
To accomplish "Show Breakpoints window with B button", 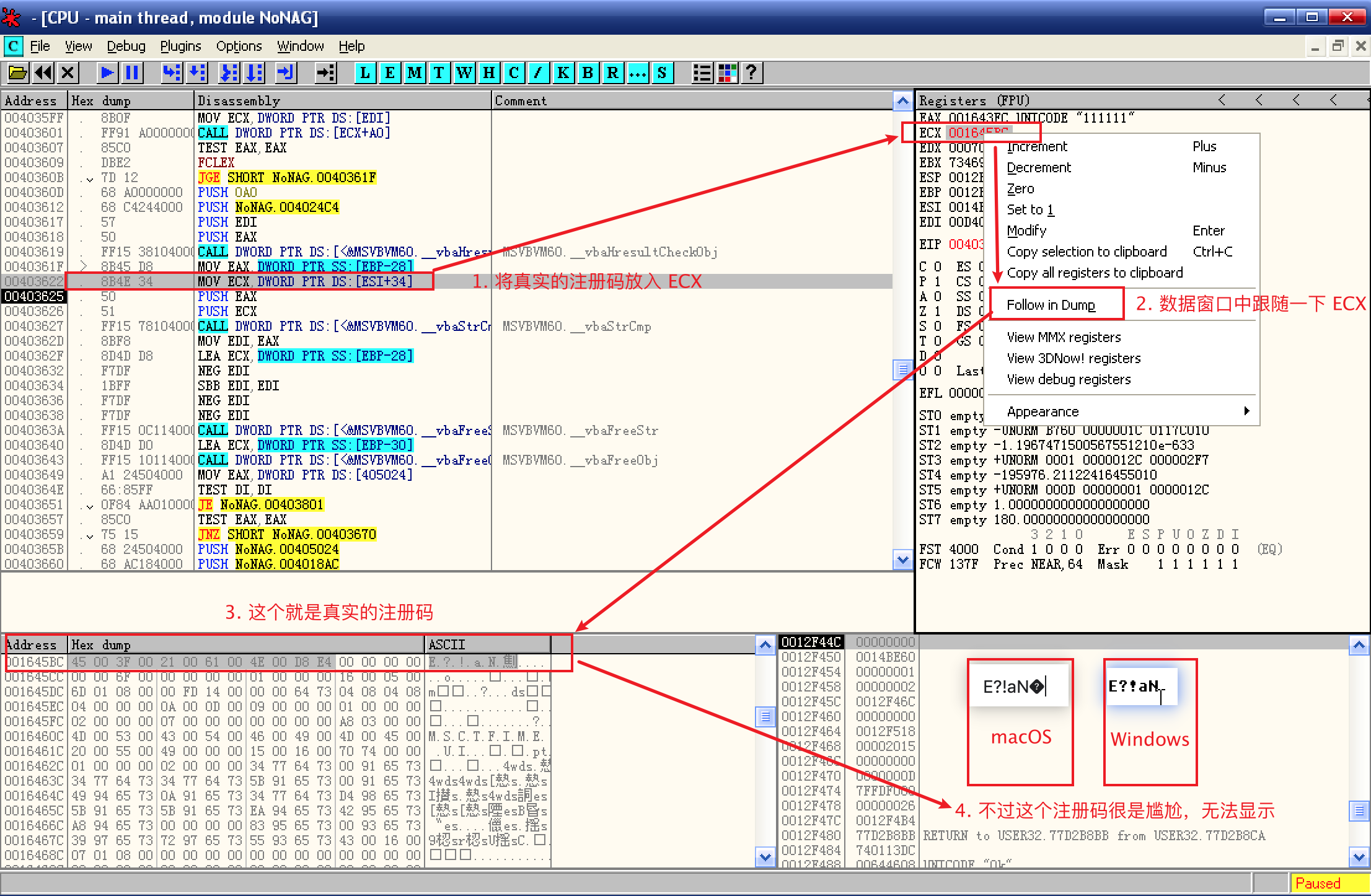I will click(588, 73).
